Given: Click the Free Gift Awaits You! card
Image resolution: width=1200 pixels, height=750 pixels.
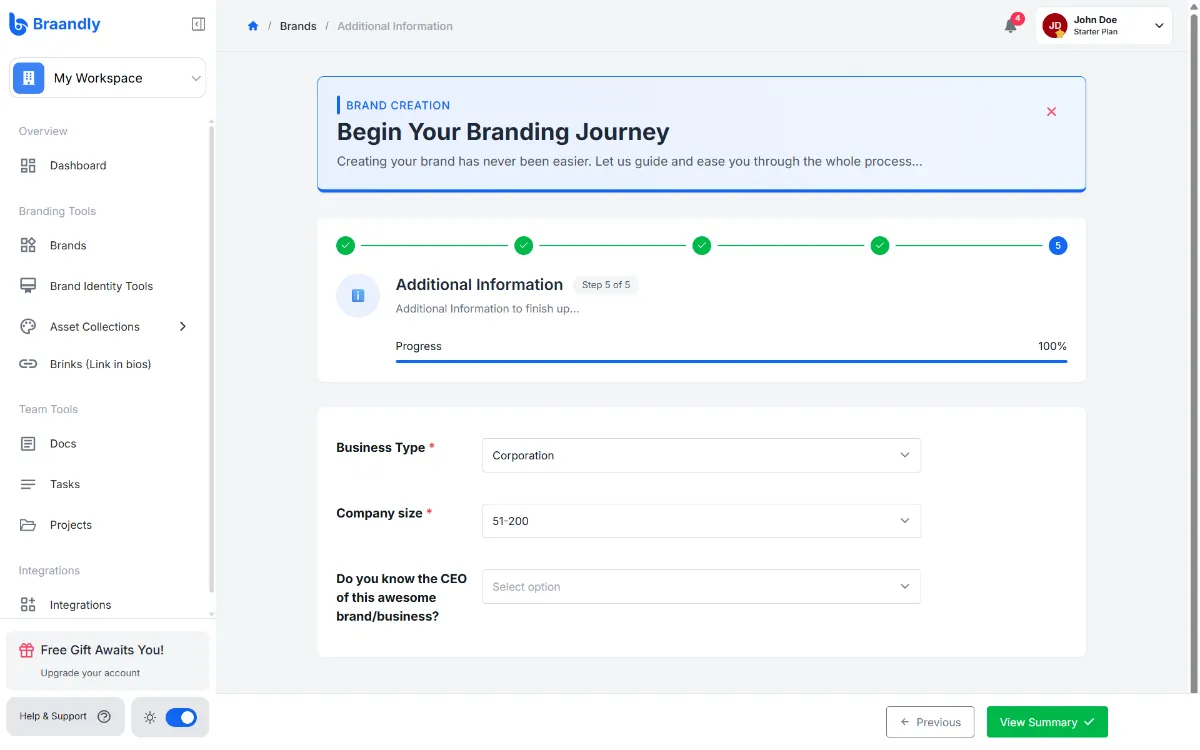Looking at the screenshot, I should (x=108, y=660).
